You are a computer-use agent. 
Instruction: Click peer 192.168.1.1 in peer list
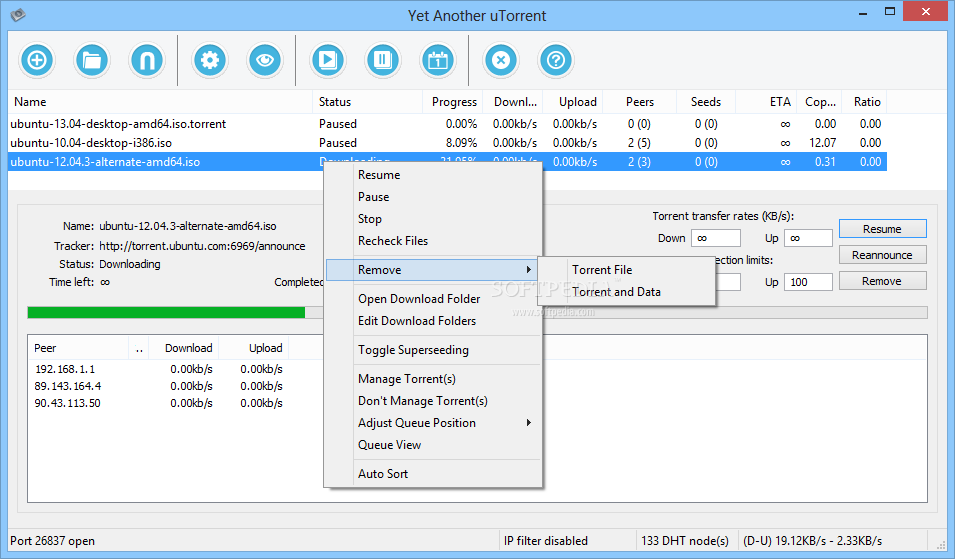(65, 369)
